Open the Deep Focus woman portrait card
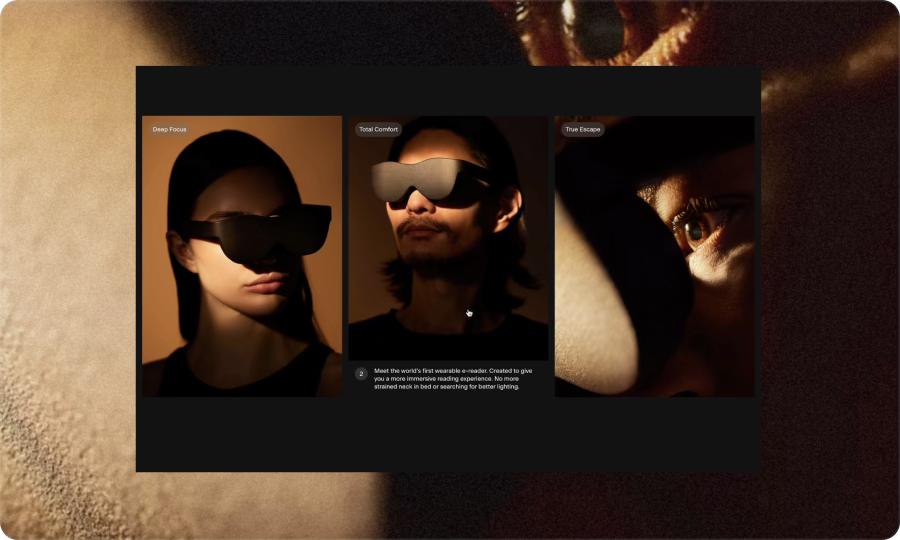 [242, 257]
